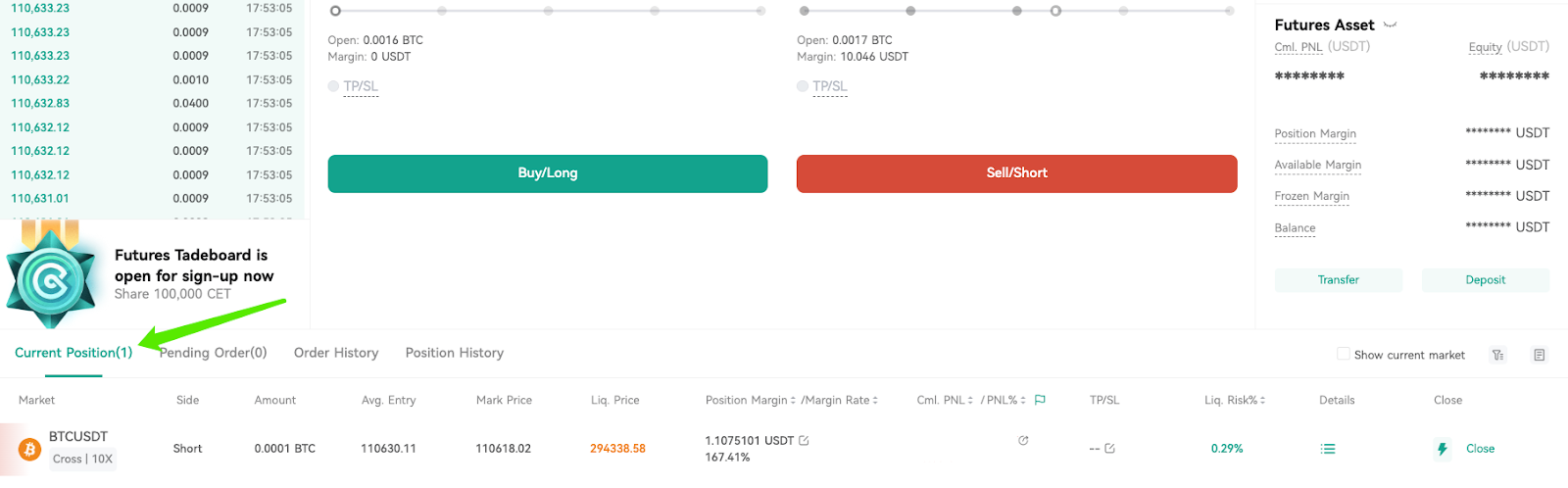Click the Buy/Long button
The width and height of the screenshot is (1568, 488).
(x=548, y=173)
